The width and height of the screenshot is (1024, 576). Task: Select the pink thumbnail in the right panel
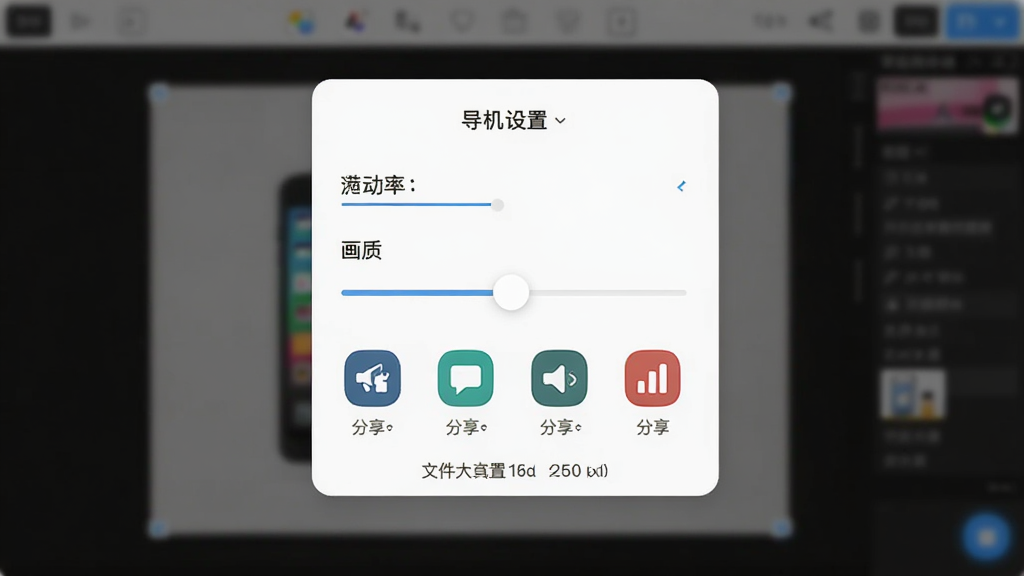947,104
